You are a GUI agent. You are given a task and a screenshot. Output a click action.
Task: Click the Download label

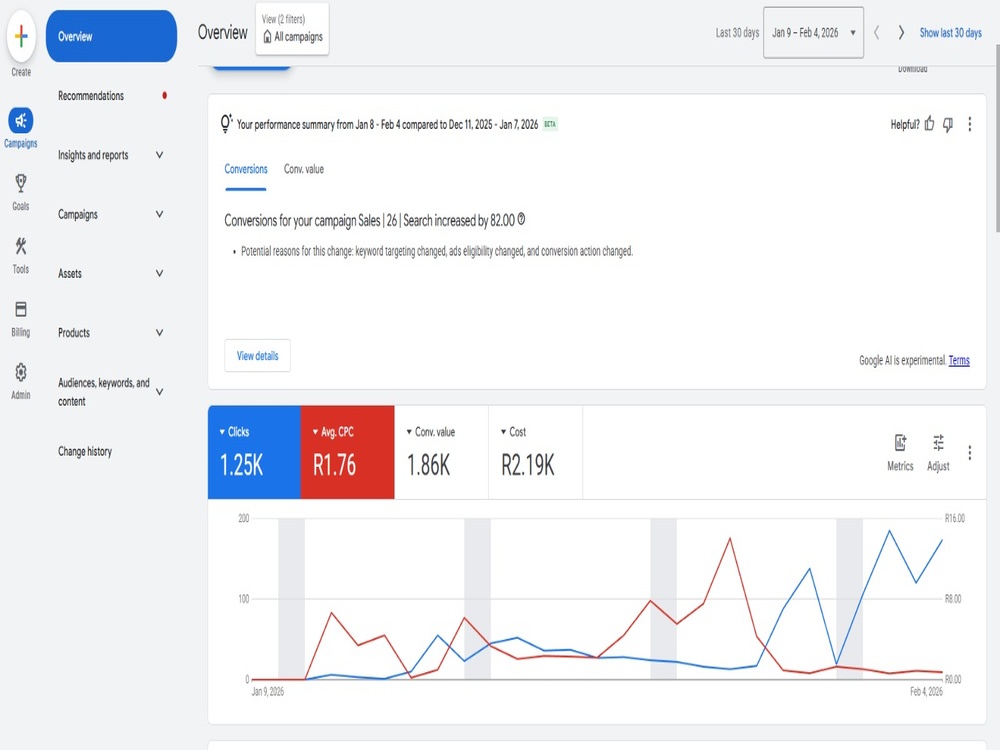[913, 69]
